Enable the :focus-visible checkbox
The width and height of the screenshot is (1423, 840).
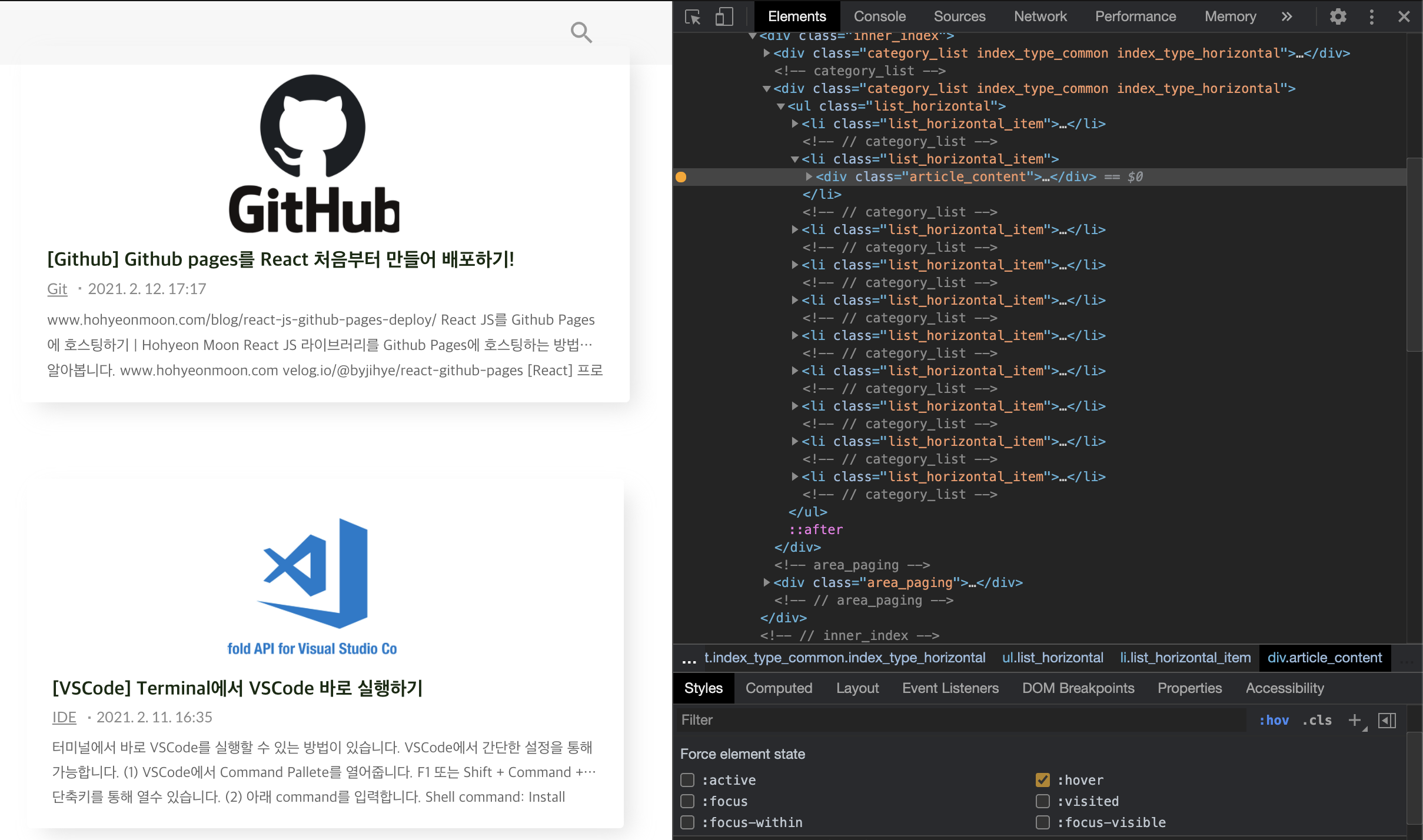[x=1042, y=822]
